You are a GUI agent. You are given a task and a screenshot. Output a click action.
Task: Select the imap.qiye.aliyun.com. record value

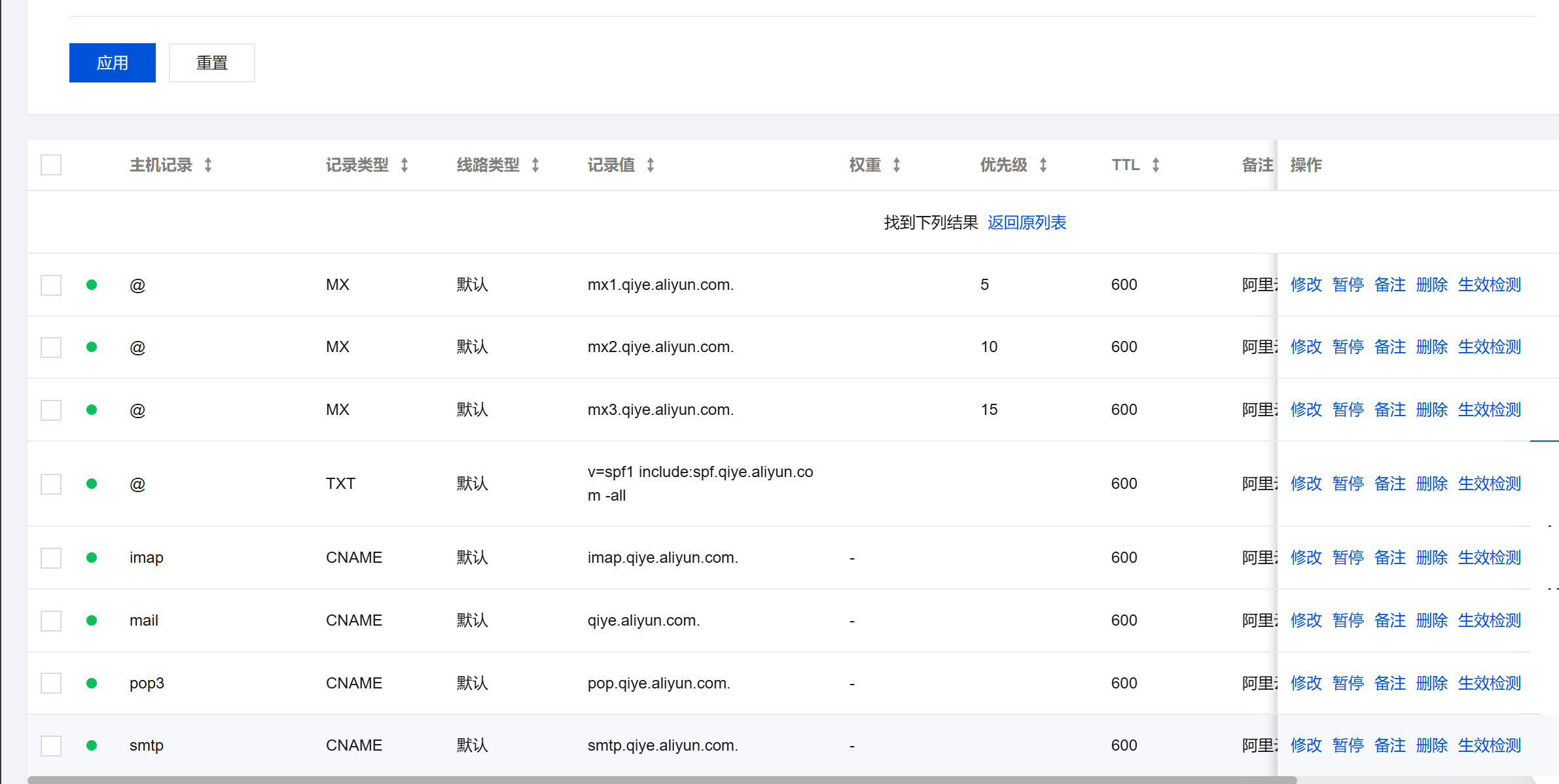click(662, 558)
